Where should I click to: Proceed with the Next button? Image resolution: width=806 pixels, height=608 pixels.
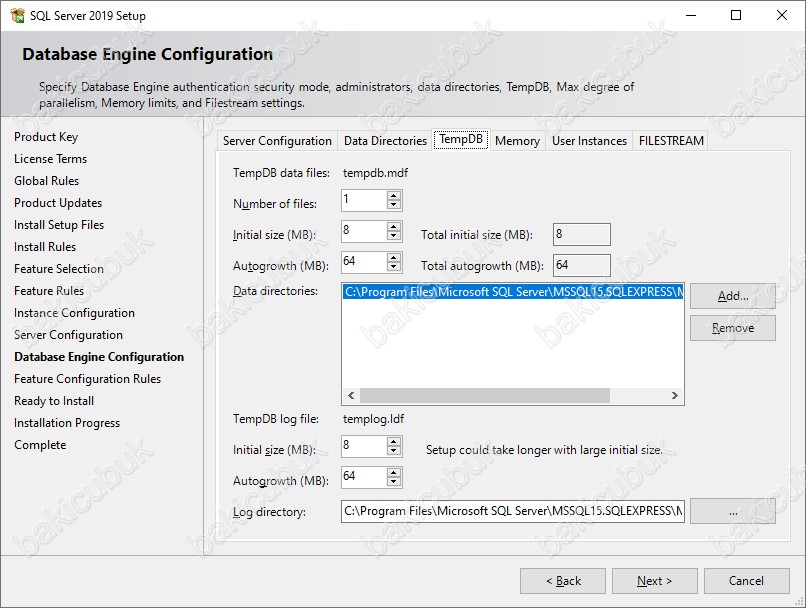coord(654,581)
